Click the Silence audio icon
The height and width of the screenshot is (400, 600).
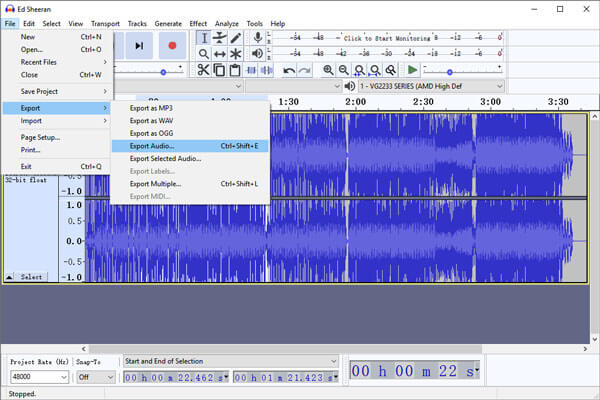click(266, 70)
